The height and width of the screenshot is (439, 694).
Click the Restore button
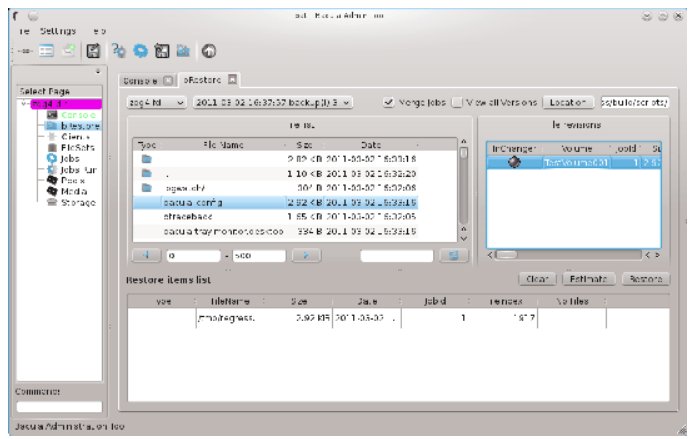click(x=645, y=280)
